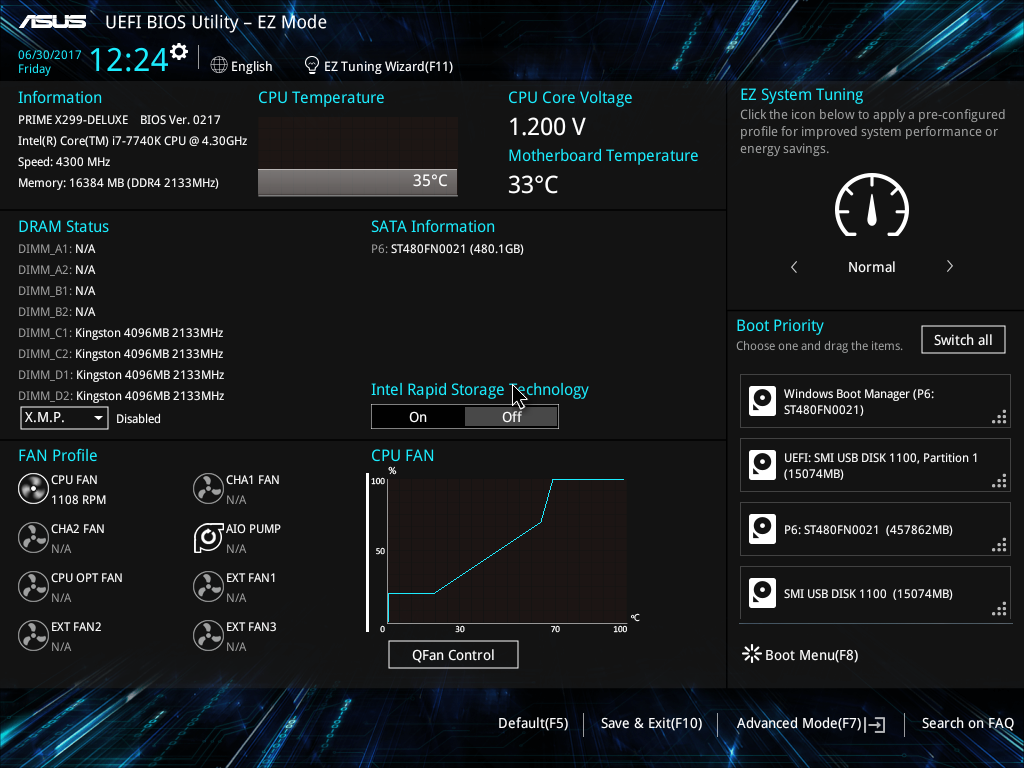The height and width of the screenshot is (768, 1024).
Task: Select UEFI: SMI USB DISK 1100 Partition 1 entry
Action: (875, 465)
